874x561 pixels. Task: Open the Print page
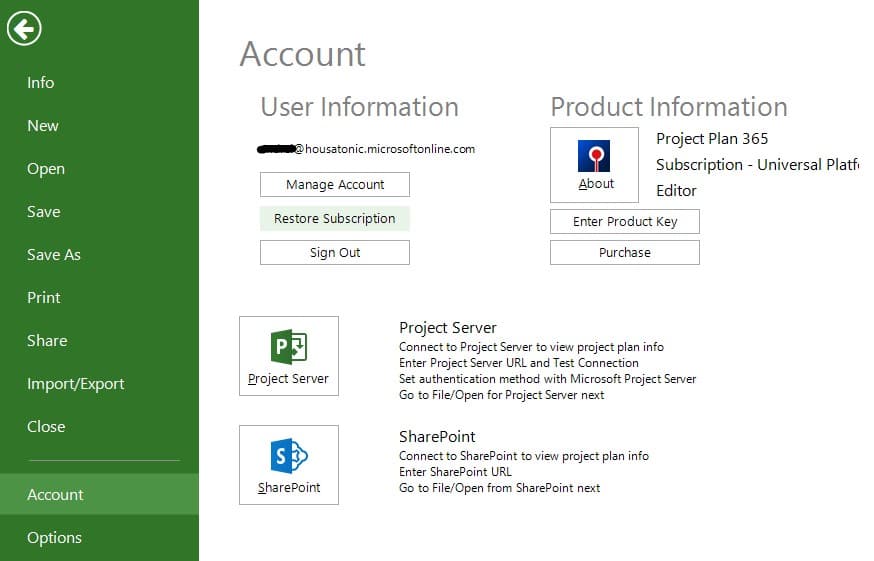pyautogui.click(x=43, y=298)
